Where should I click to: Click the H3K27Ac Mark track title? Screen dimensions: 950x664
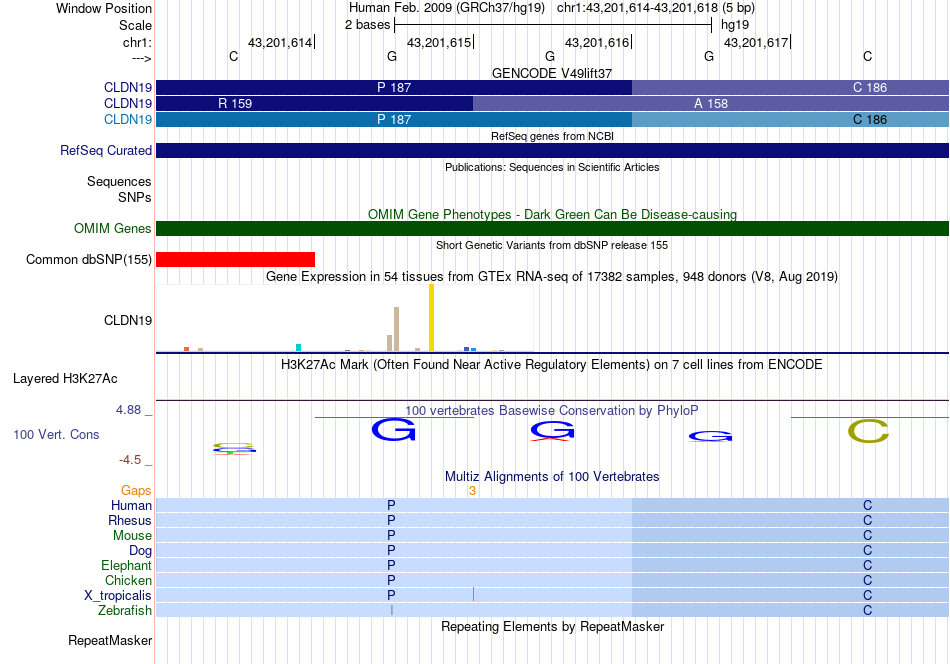pos(552,365)
